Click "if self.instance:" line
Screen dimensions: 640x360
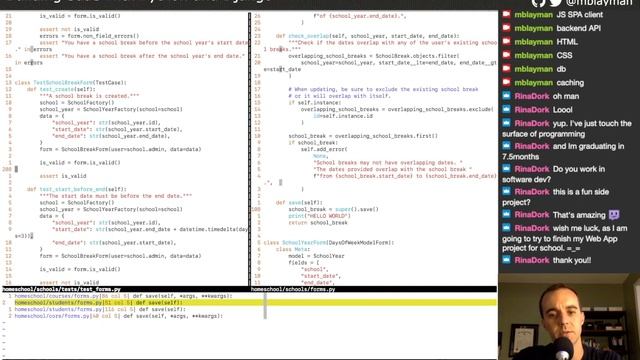pyautogui.click(x=314, y=102)
